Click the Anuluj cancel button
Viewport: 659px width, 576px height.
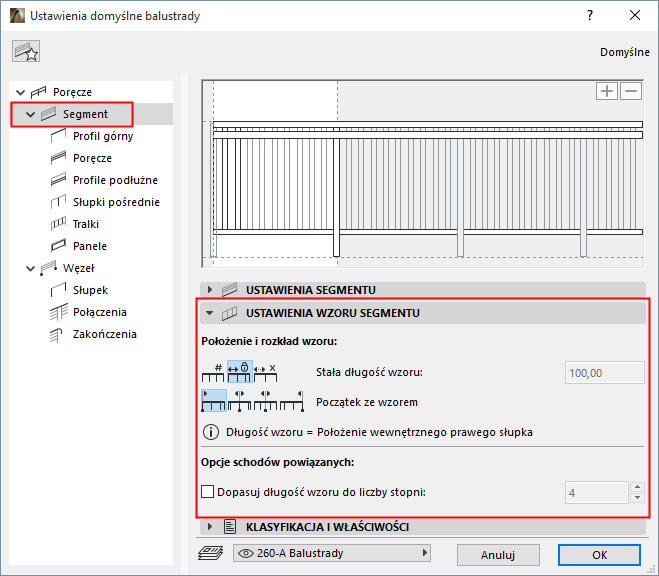[x=498, y=555]
